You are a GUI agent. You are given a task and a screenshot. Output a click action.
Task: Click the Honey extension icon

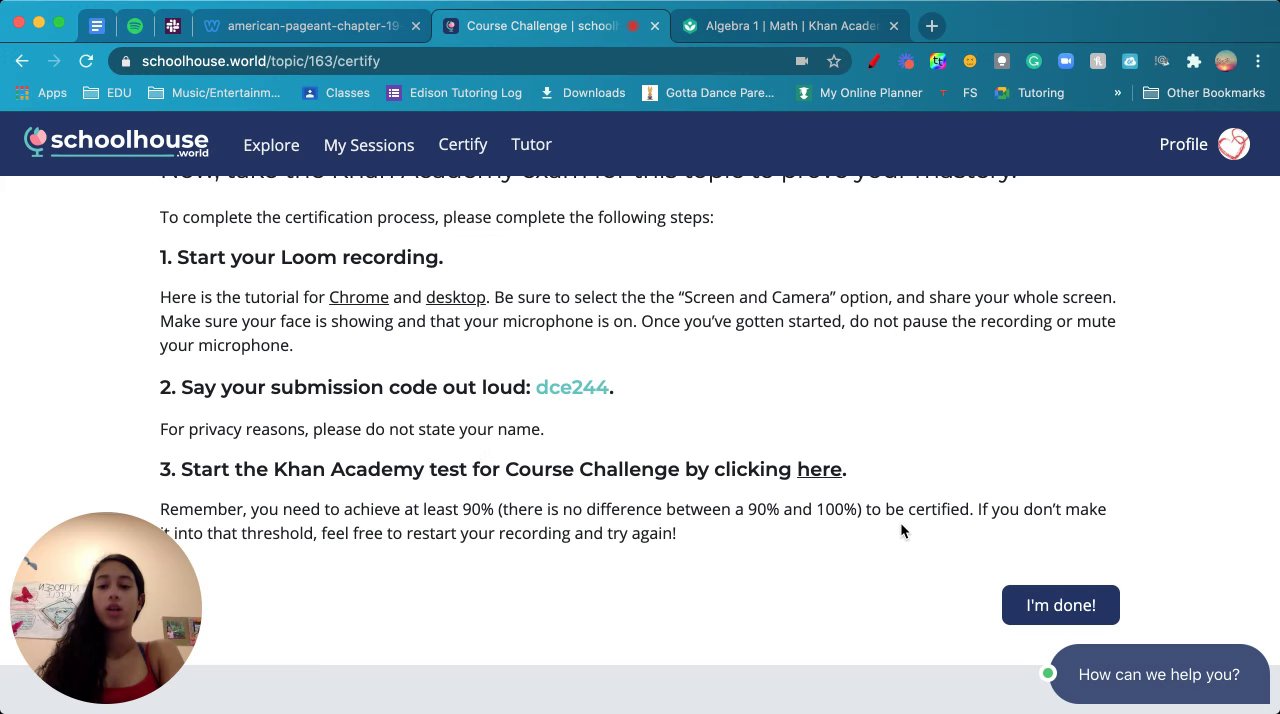tap(1098, 62)
